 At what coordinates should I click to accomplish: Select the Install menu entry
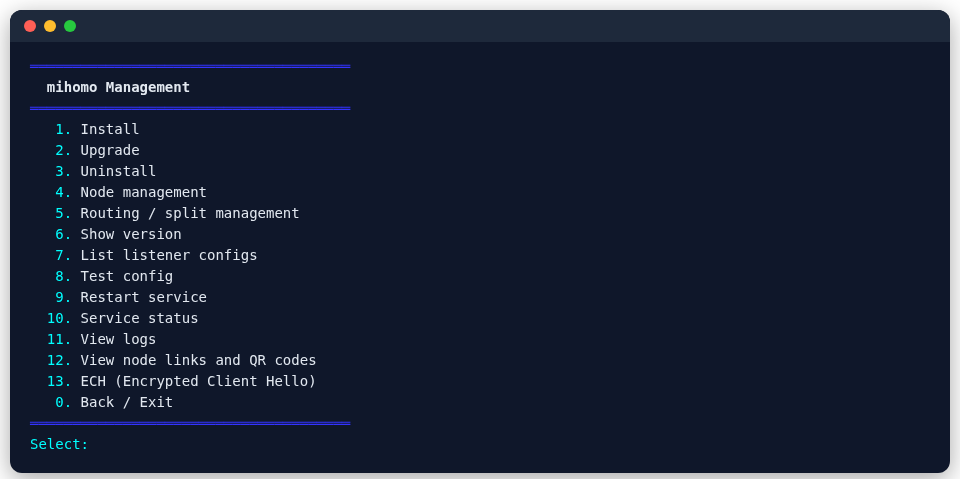tap(97, 129)
